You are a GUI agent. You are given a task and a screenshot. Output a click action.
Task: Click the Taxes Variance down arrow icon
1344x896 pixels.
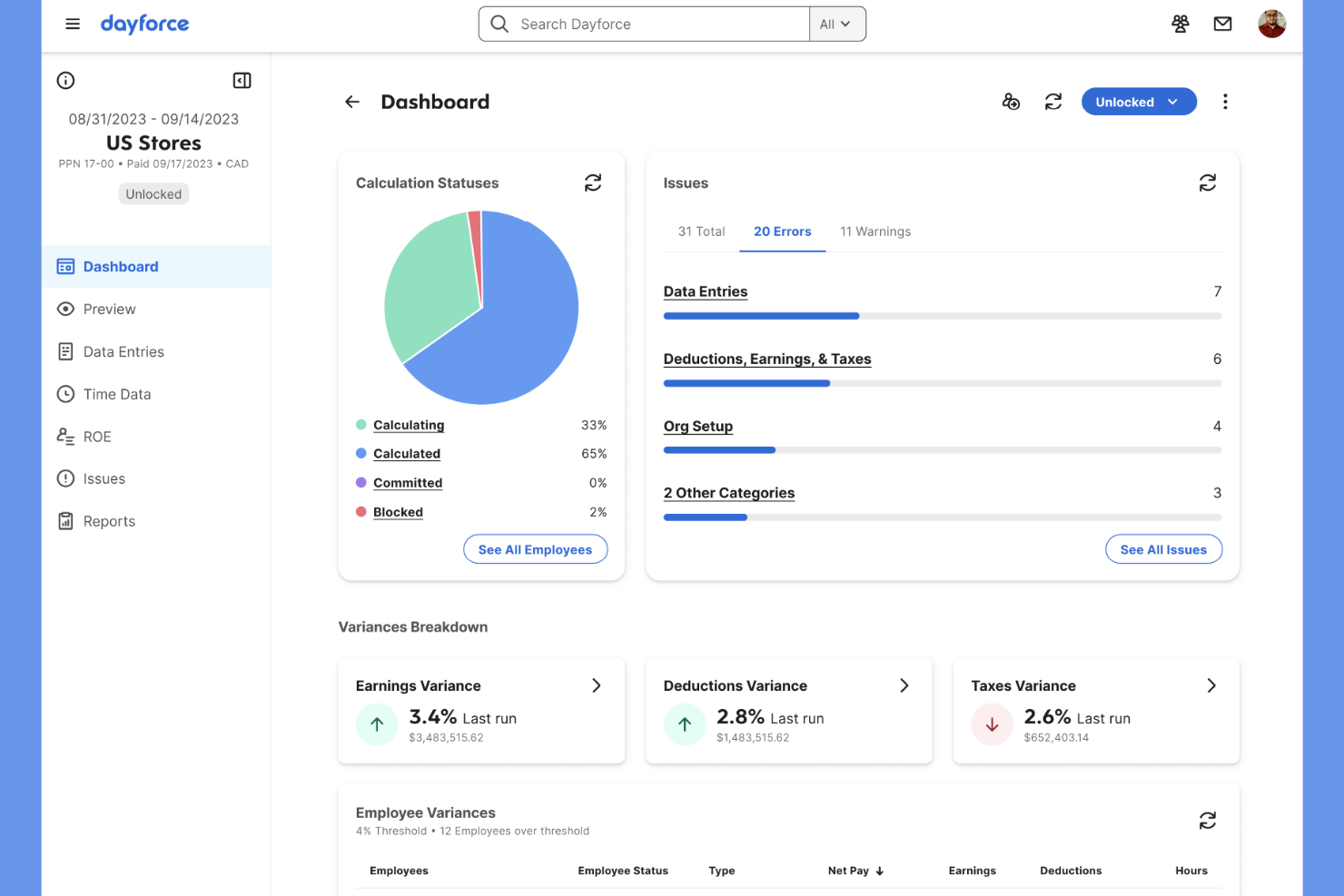click(992, 724)
